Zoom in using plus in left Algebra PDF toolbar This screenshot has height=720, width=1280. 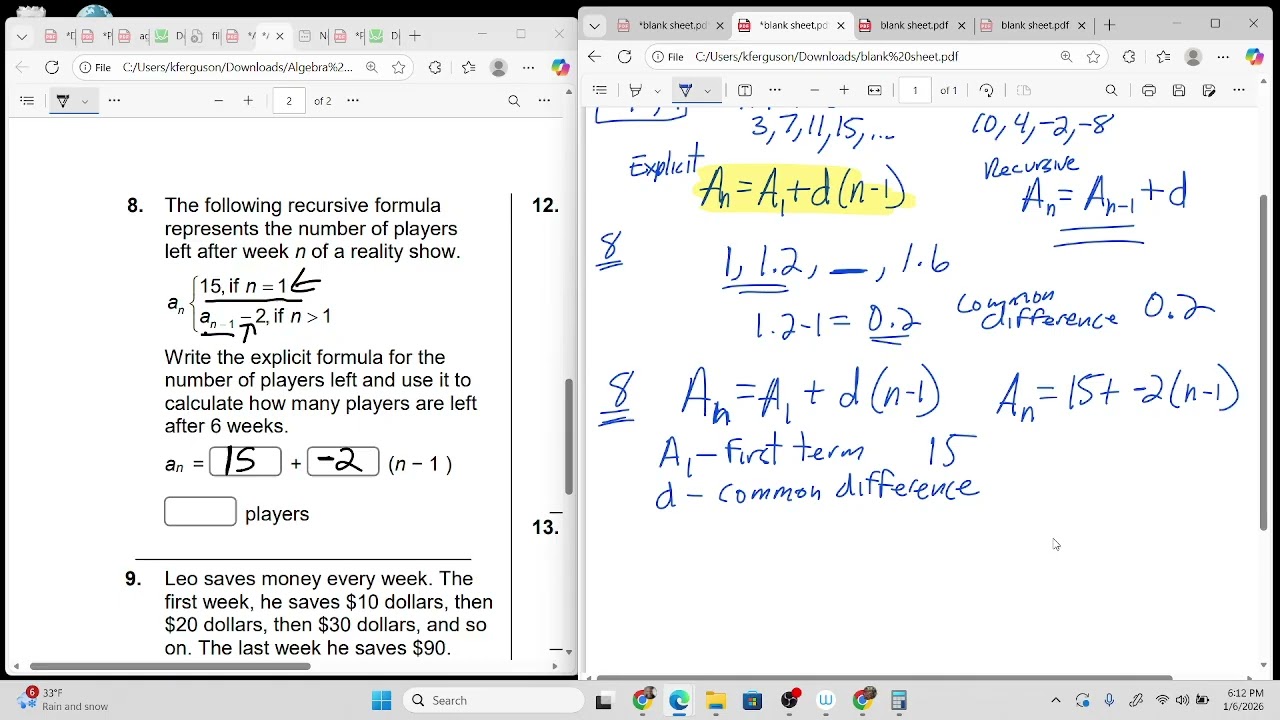point(248,101)
